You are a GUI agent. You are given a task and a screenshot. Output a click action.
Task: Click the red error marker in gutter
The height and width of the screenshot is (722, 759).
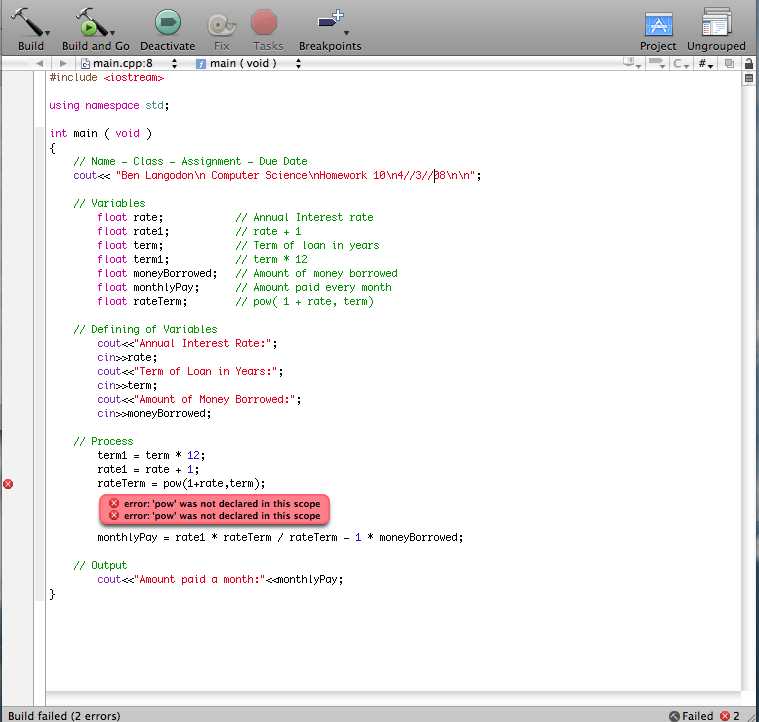(8, 483)
